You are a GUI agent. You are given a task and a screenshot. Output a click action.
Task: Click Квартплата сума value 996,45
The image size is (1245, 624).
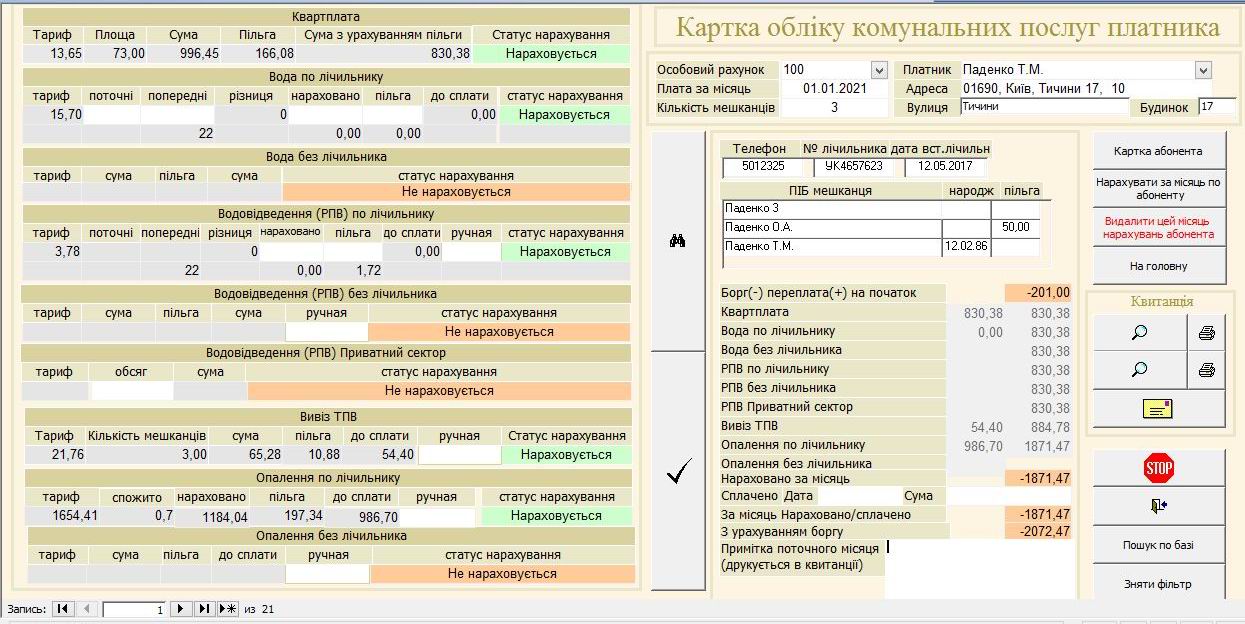coord(184,54)
